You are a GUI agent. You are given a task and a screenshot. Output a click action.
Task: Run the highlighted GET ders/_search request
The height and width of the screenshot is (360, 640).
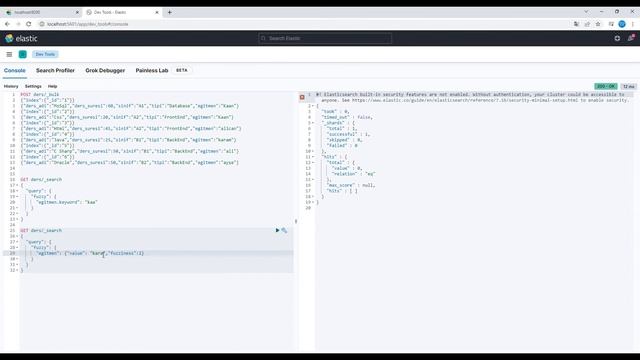click(x=277, y=231)
